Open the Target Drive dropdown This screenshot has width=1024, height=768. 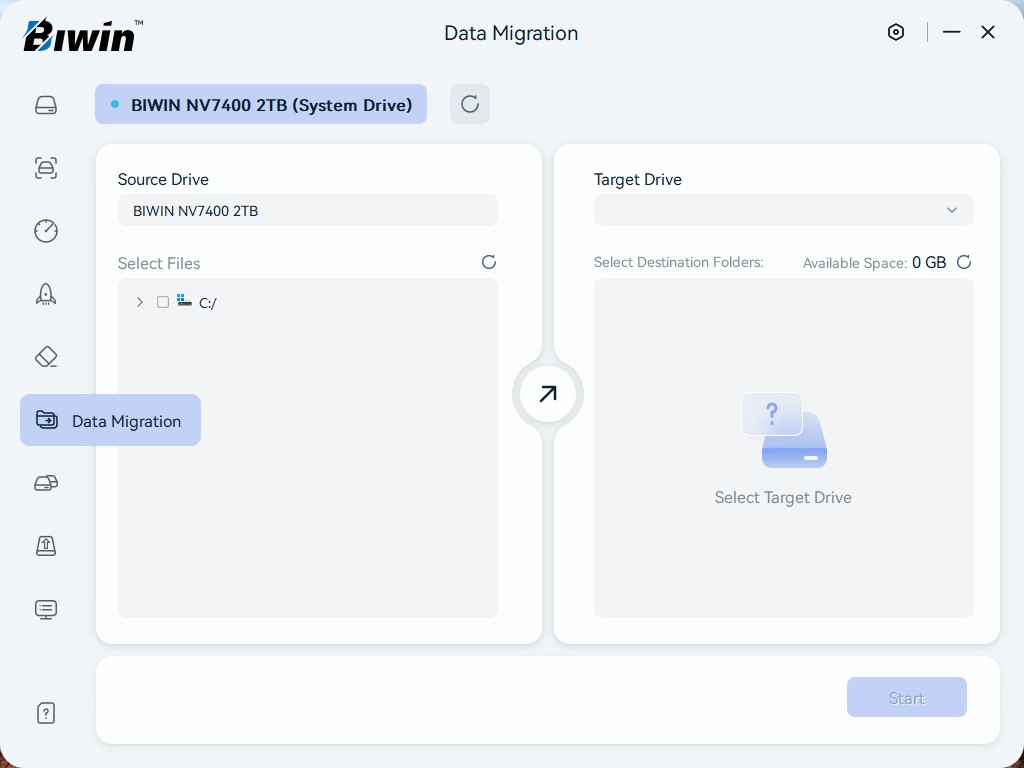(x=783, y=210)
